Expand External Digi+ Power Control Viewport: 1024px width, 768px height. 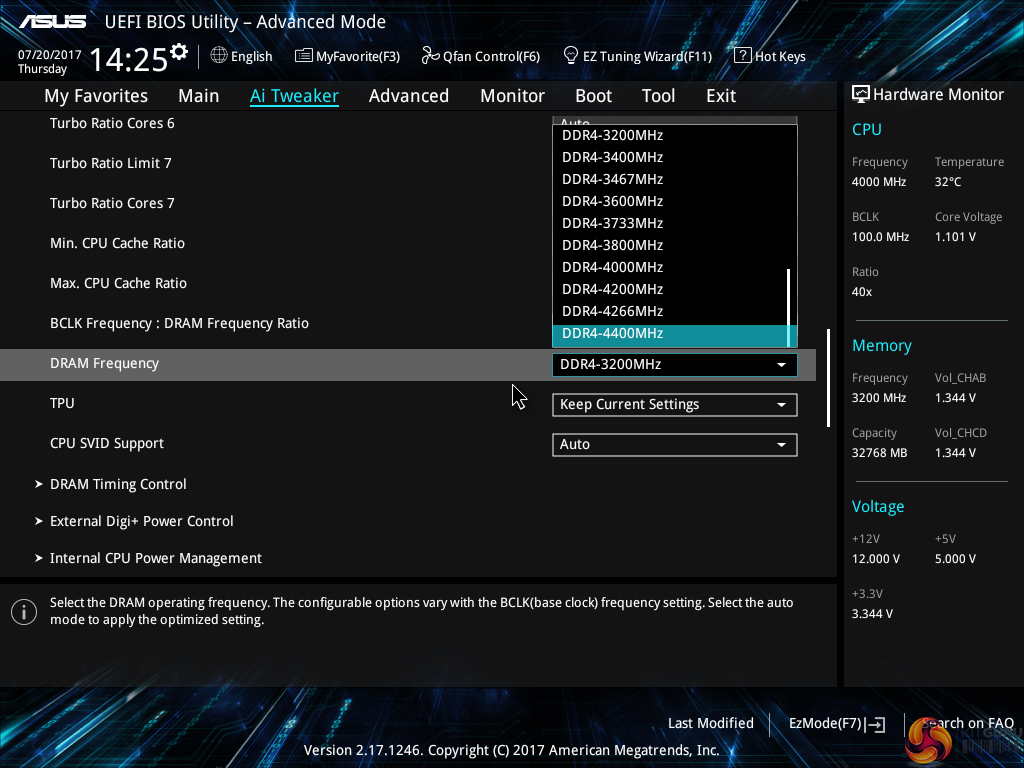141,521
